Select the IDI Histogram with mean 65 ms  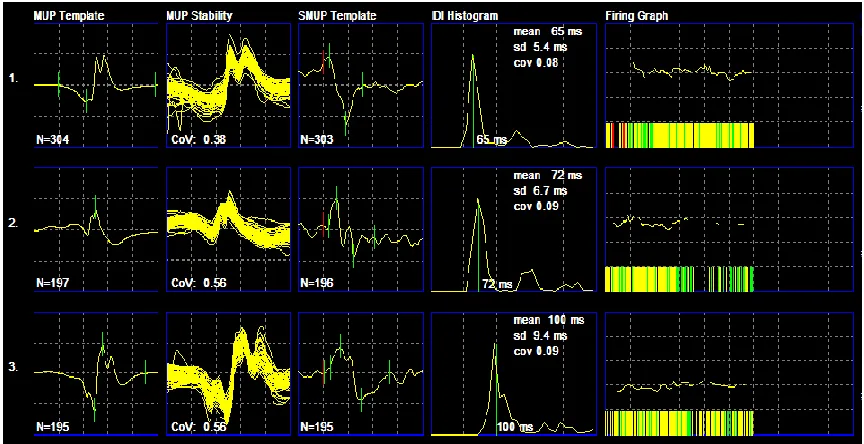(512, 85)
